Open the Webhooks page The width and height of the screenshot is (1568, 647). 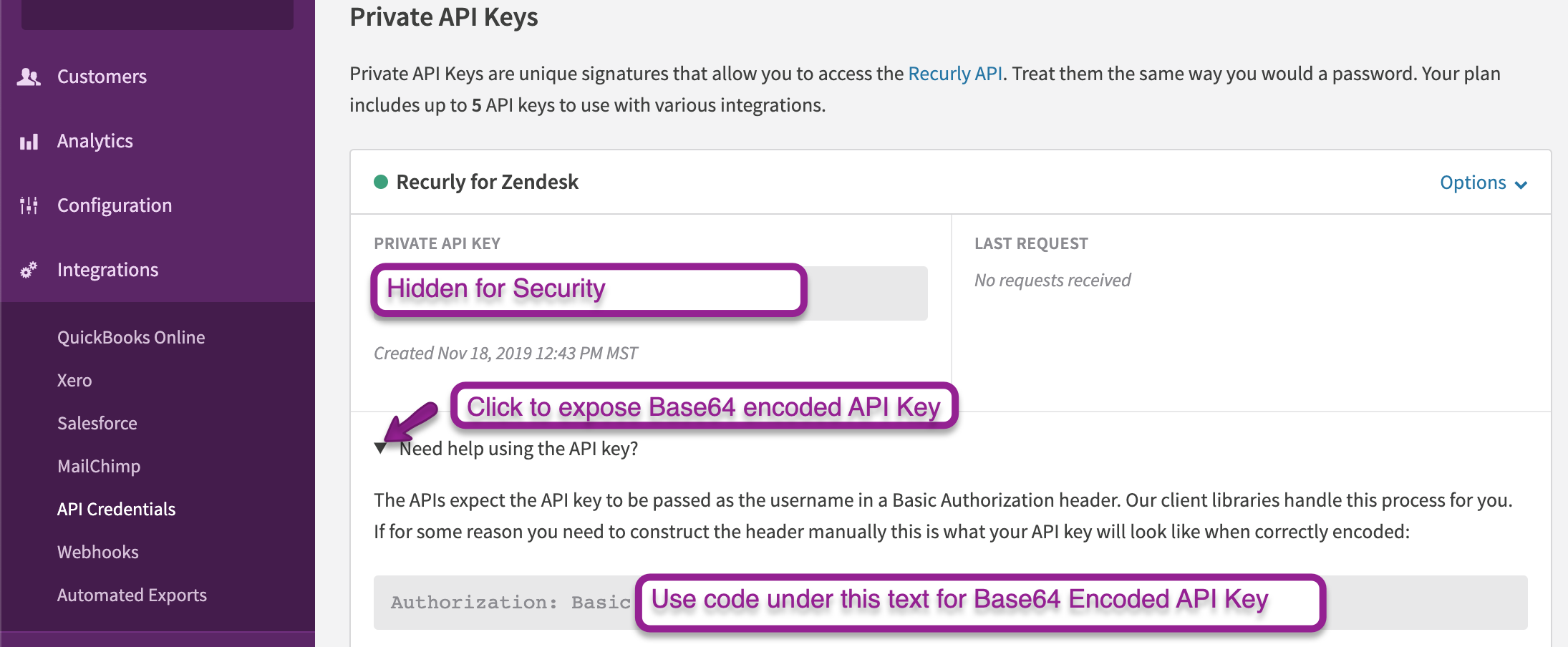tap(98, 552)
